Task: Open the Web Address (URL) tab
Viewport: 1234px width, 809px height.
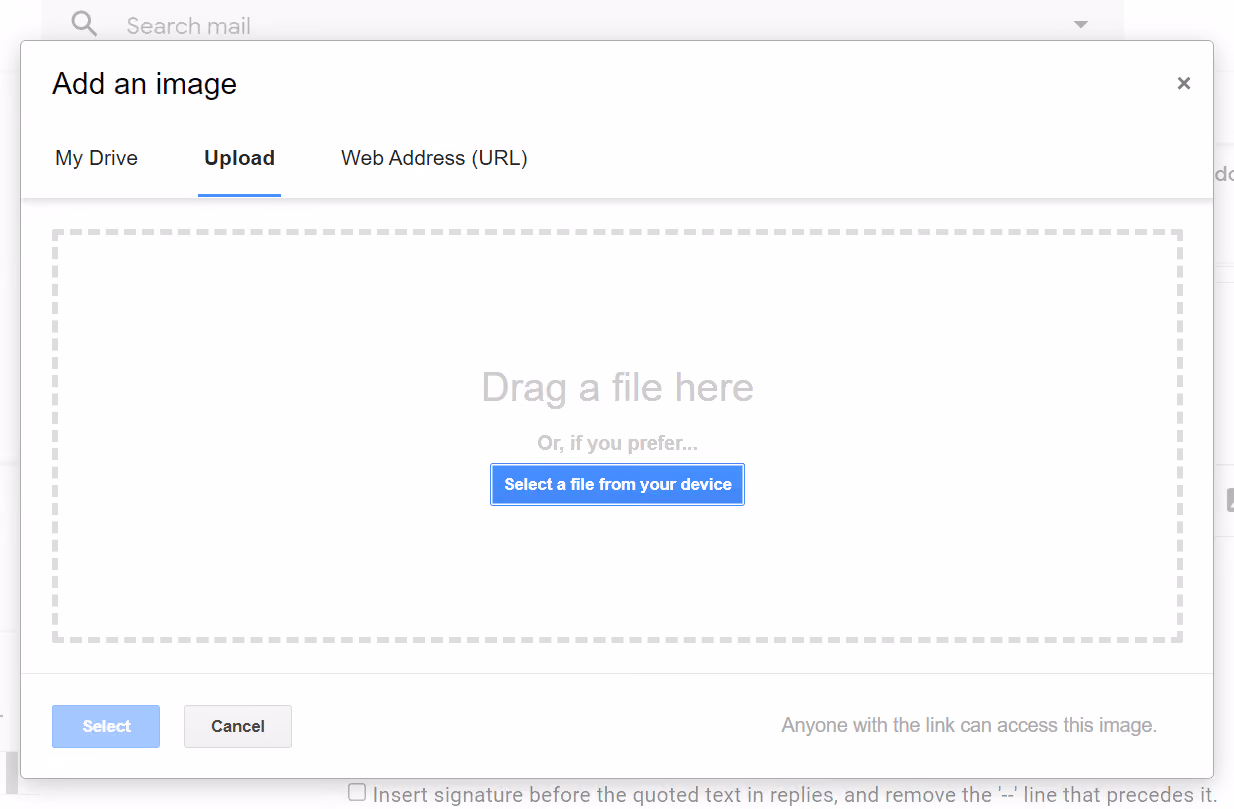Action: pyautogui.click(x=434, y=158)
